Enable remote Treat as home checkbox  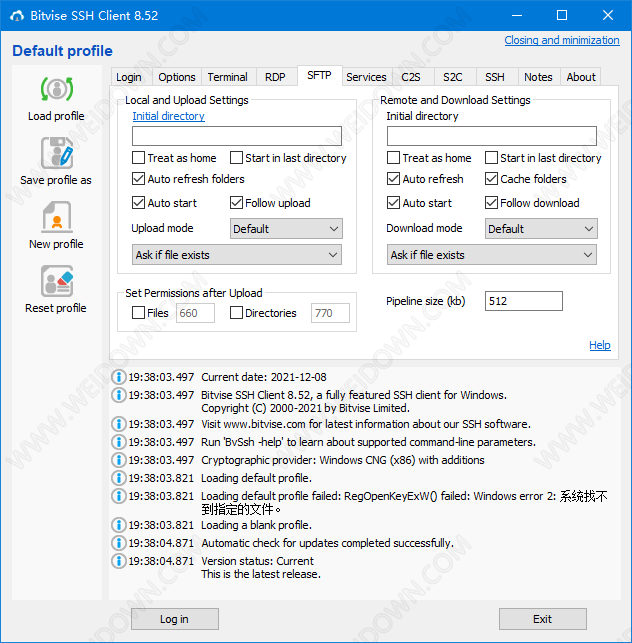point(393,158)
